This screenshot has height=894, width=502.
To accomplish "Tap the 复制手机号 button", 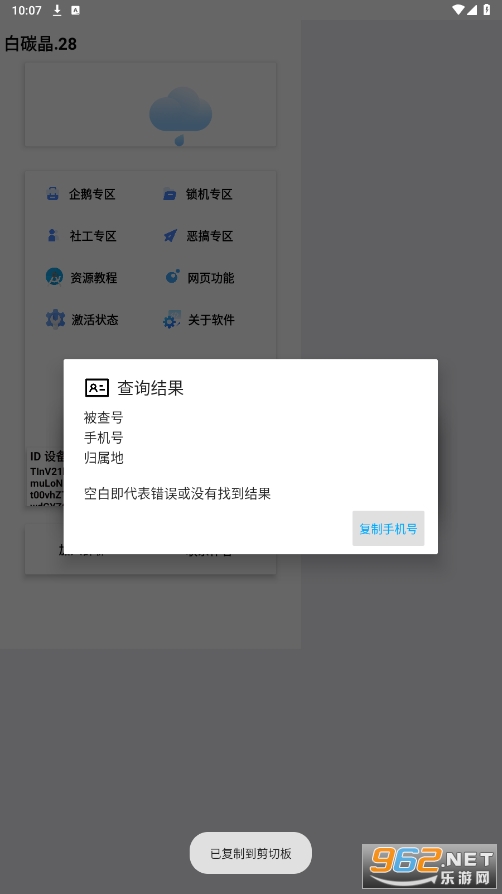I will click(388, 529).
